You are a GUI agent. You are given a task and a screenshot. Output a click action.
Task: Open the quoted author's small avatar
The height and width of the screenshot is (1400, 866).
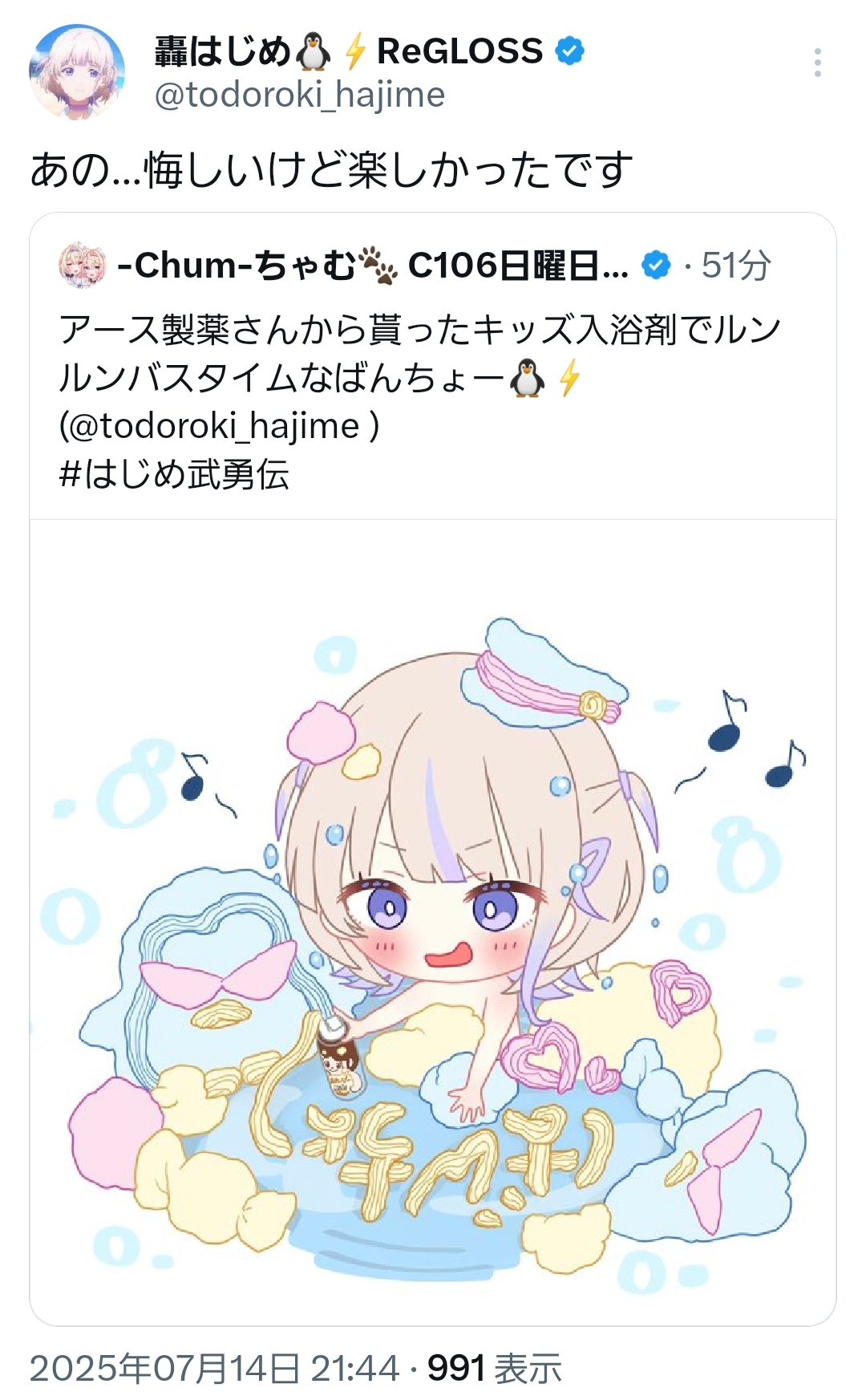[x=83, y=266]
